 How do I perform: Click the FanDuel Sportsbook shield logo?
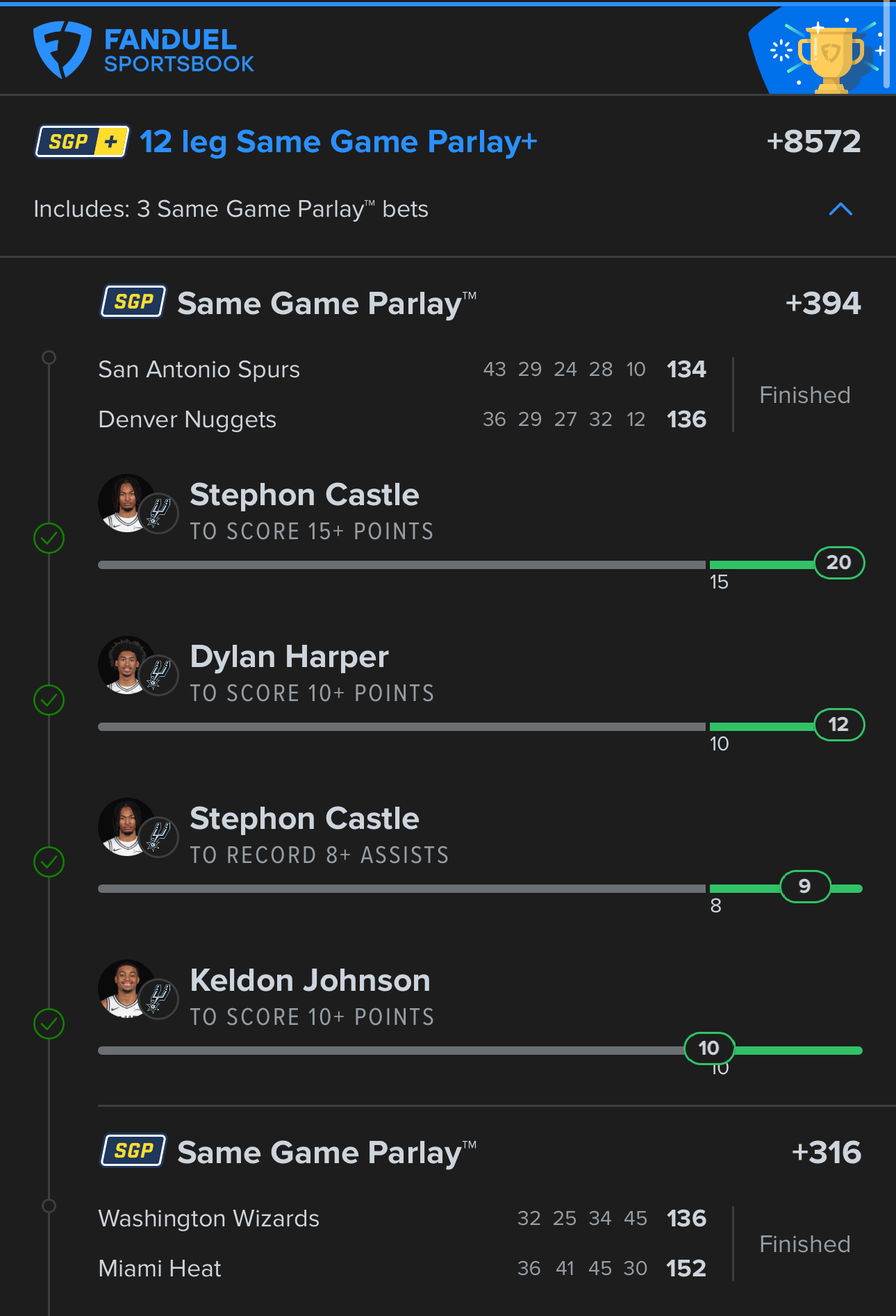click(62, 49)
